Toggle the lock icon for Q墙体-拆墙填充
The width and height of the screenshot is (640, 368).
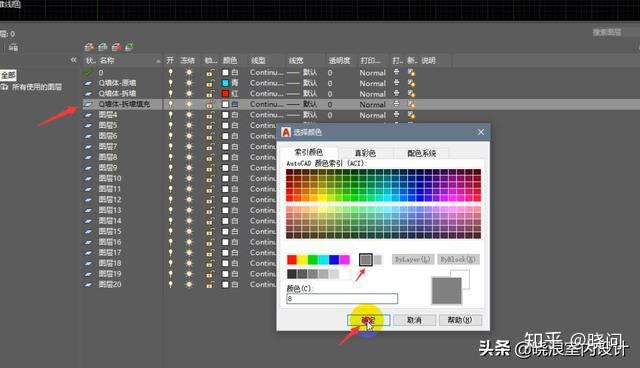coord(210,104)
